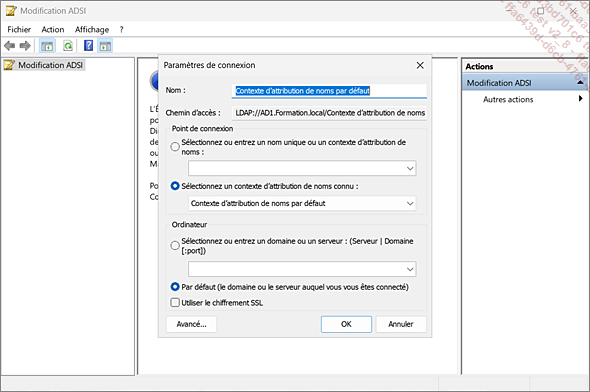Close the Paramètres de connexion dialog
The width and height of the screenshot is (590, 392).
(x=420, y=65)
